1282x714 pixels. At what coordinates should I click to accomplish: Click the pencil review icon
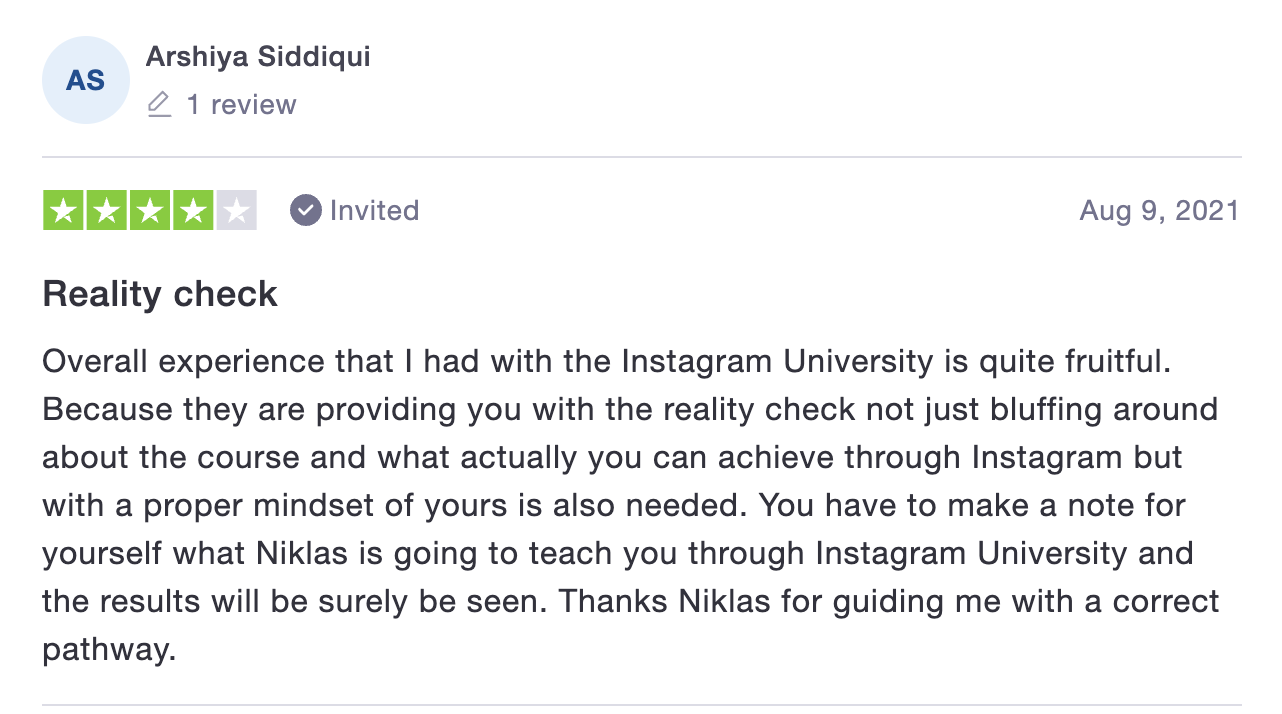point(159,105)
